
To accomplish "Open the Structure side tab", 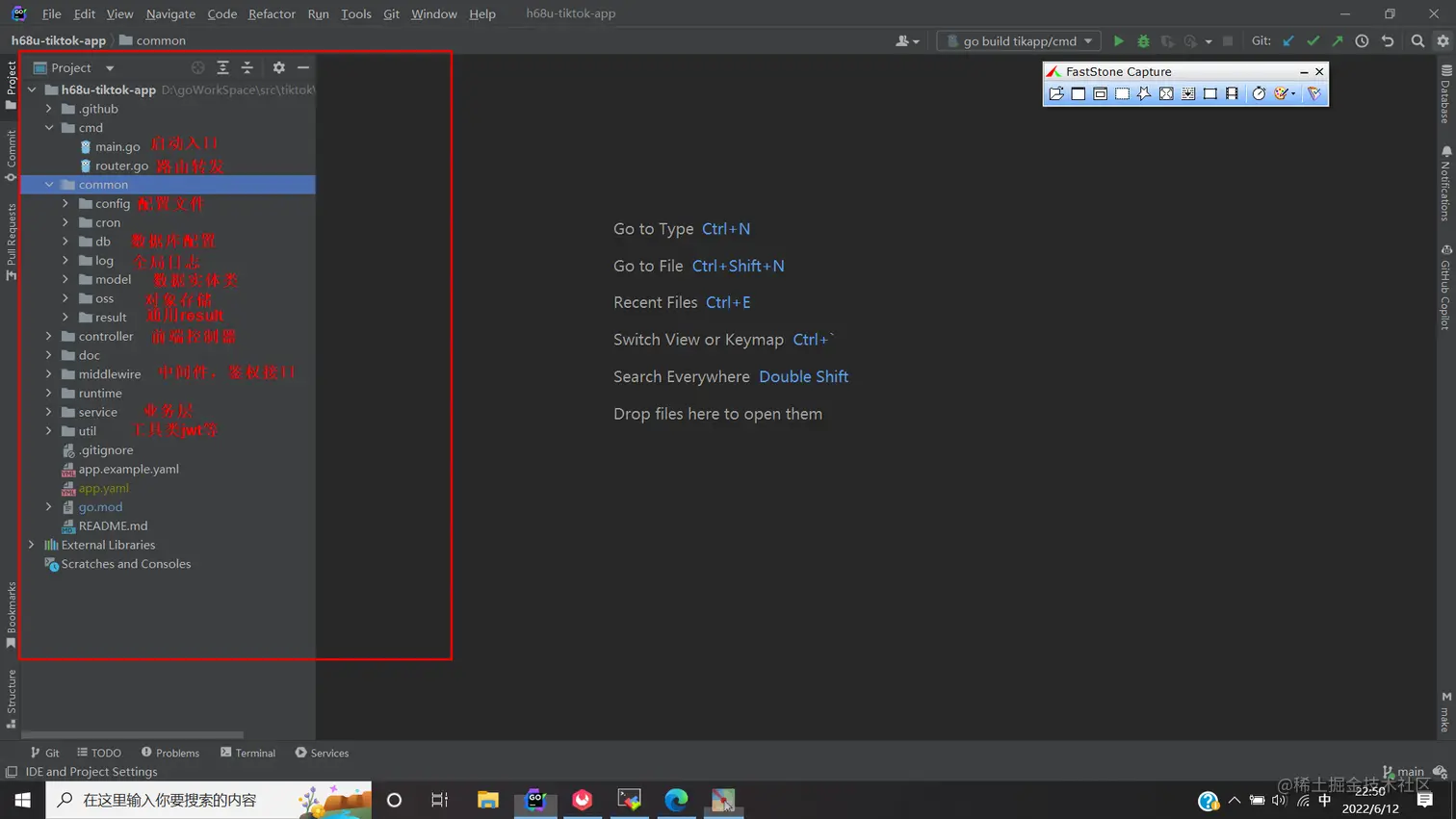I will pyautogui.click(x=11, y=700).
